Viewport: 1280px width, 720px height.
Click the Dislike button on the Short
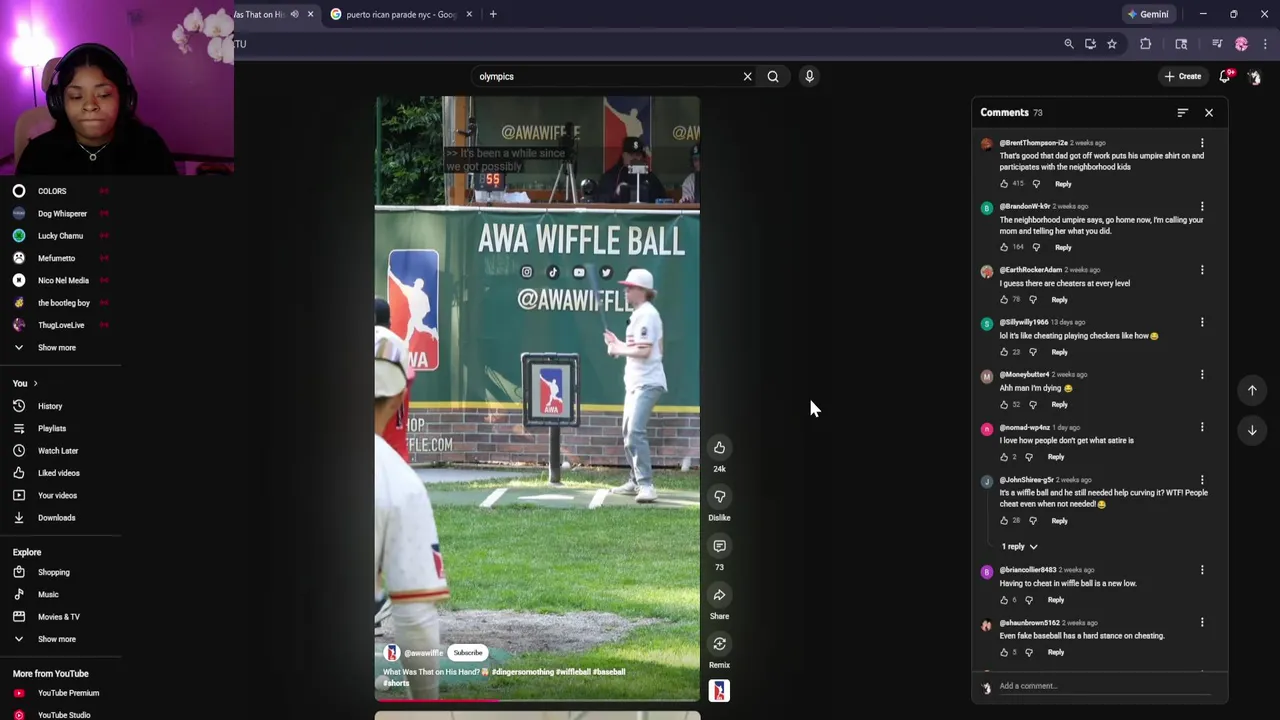pyautogui.click(x=719, y=497)
